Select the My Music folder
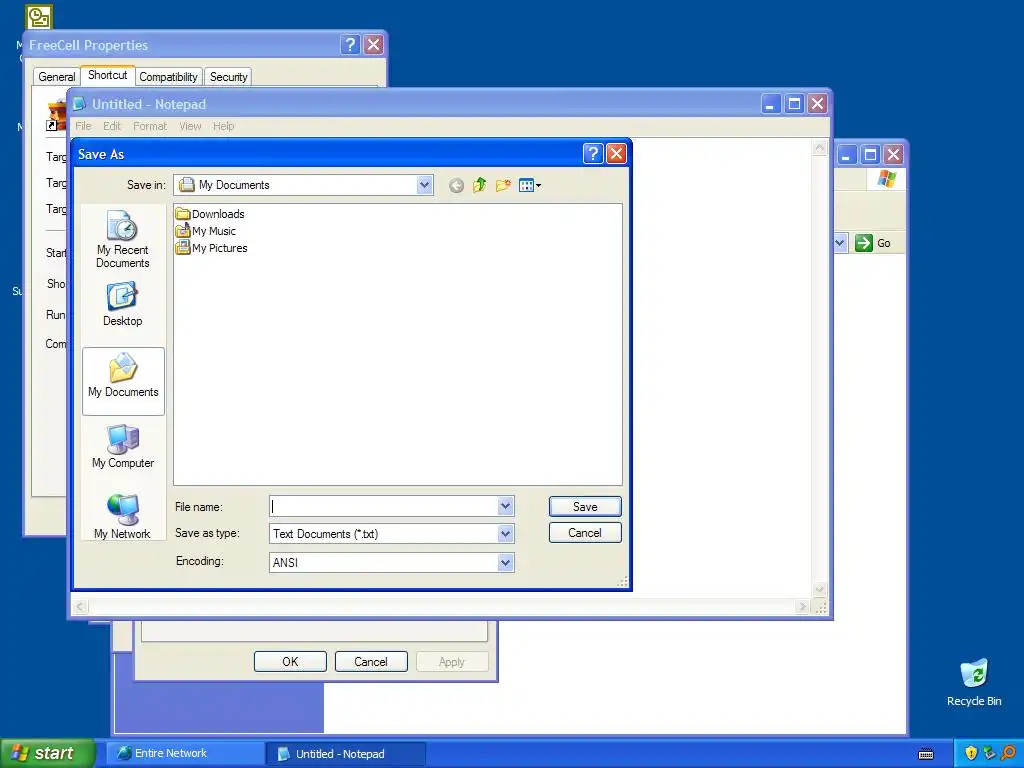Image resolution: width=1024 pixels, height=768 pixels. [206, 231]
